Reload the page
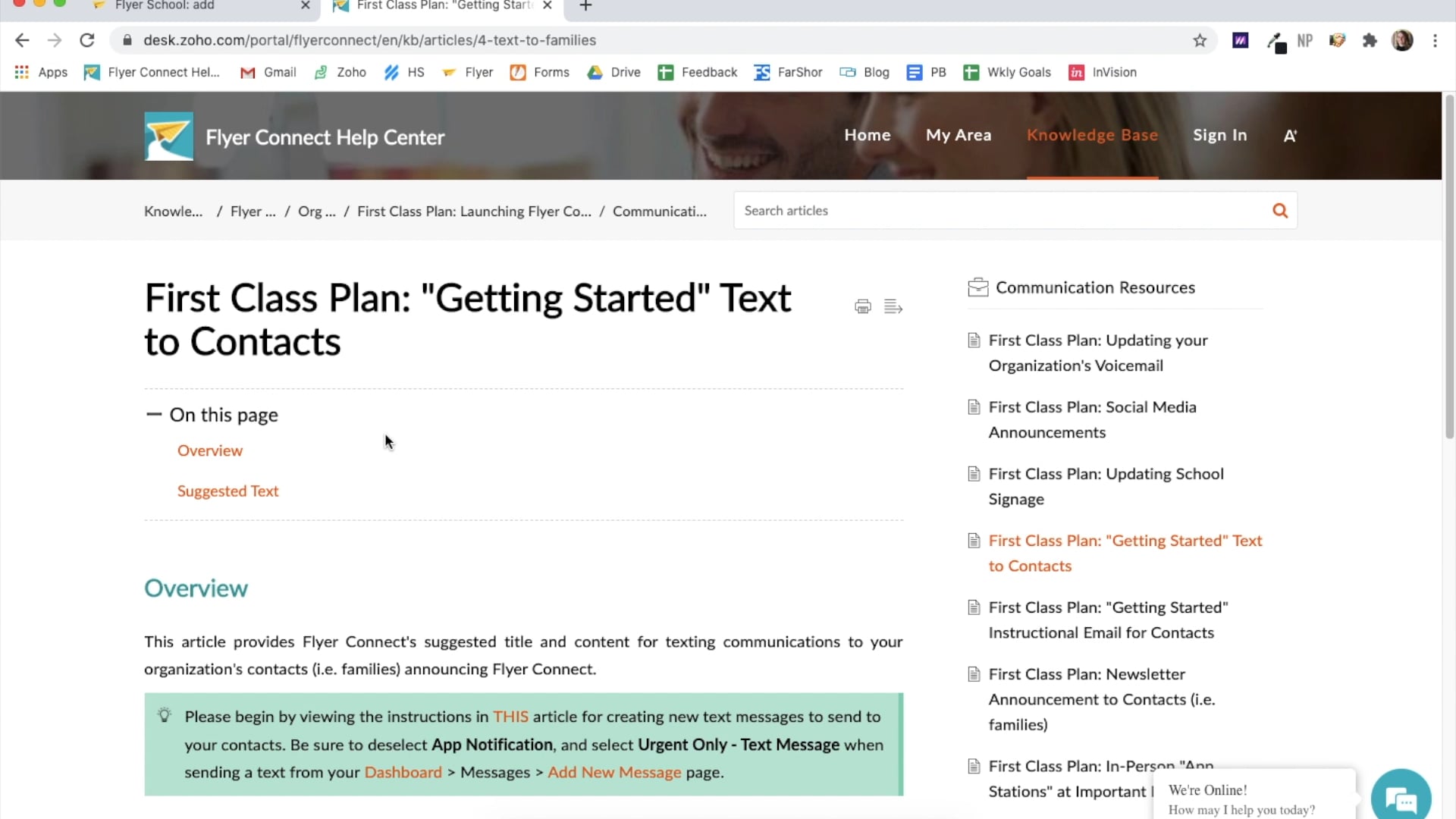This screenshot has width=1456, height=819. (87, 40)
